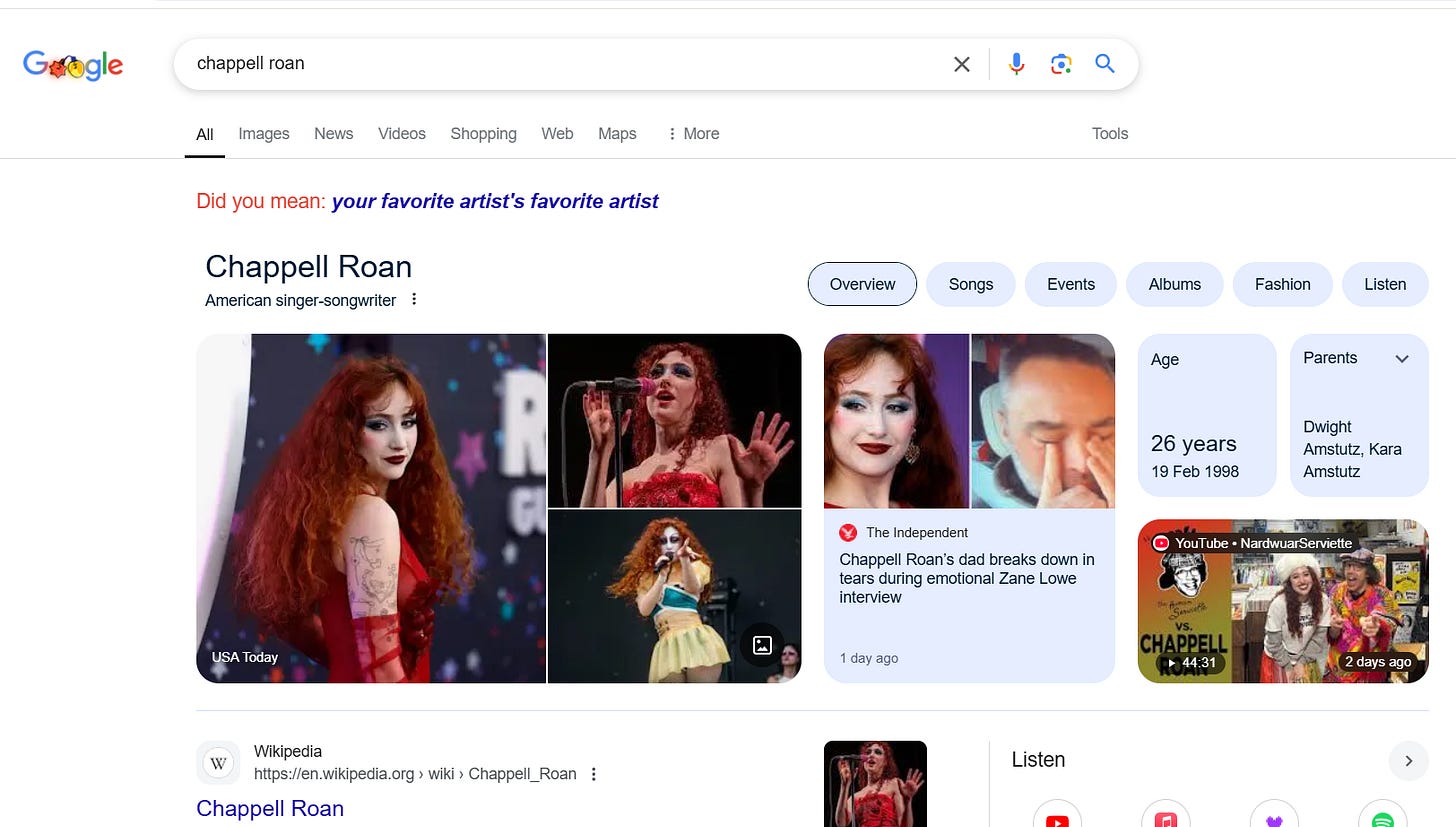1456x827 pixels.
Task: Select the Events chip
Action: coord(1071,284)
